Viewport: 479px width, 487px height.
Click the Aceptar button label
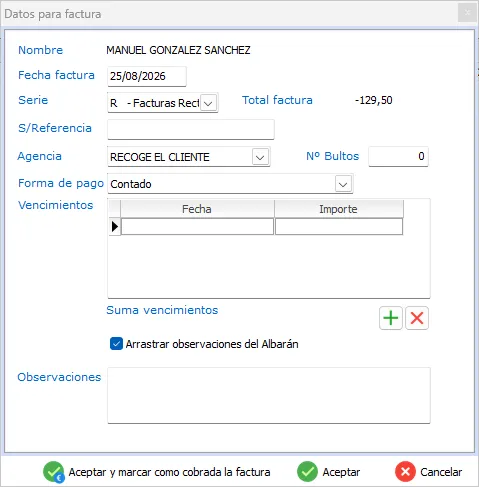click(x=341, y=472)
